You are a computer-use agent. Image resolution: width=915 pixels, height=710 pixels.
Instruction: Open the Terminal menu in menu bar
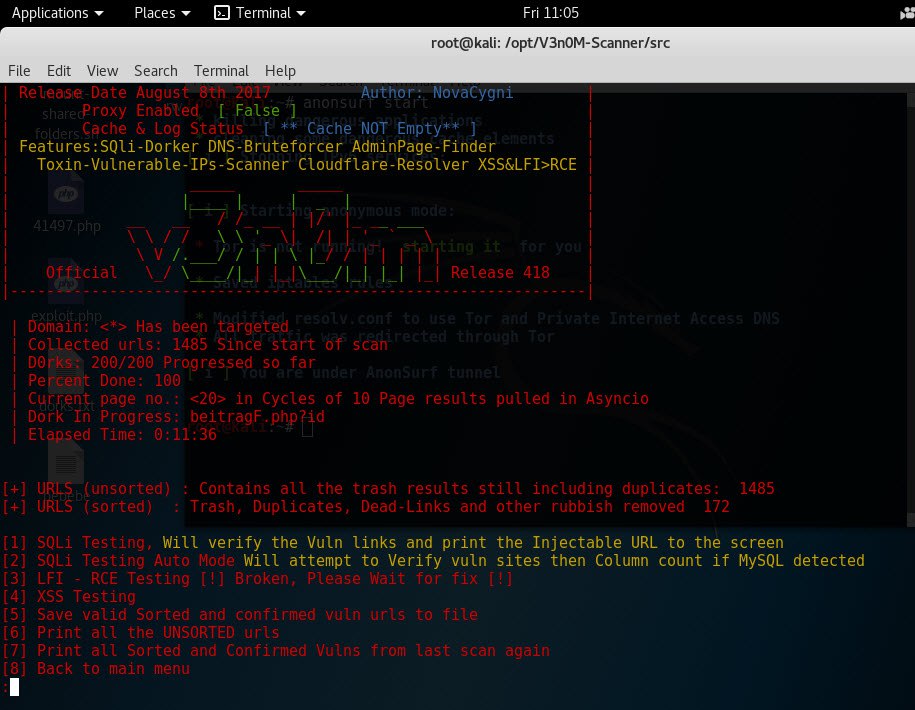[221, 70]
